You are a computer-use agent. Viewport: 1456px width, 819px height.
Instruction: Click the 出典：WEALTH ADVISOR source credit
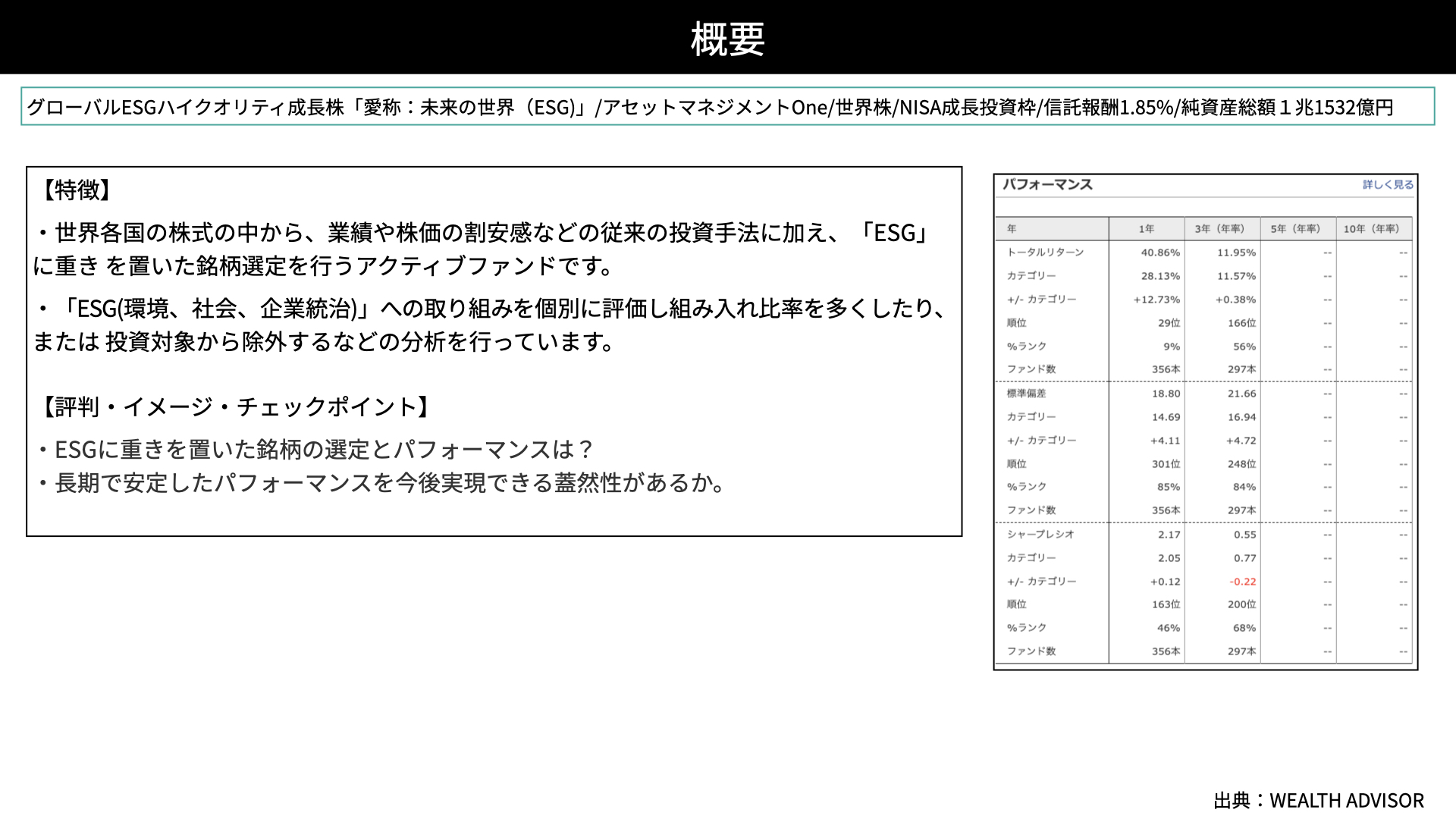click(x=1319, y=801)
